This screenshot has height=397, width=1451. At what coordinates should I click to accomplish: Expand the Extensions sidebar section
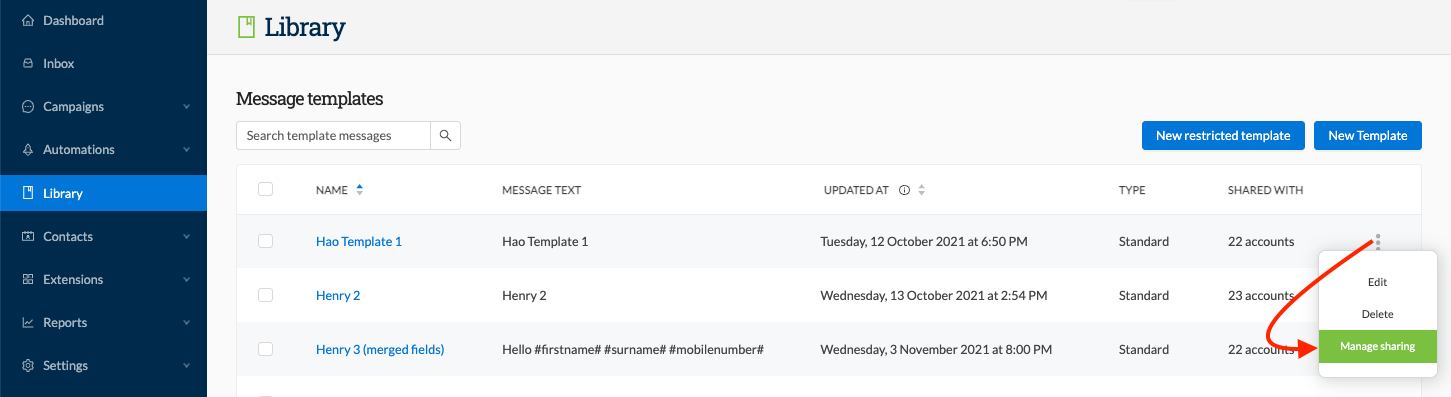(x=187, y=280)
